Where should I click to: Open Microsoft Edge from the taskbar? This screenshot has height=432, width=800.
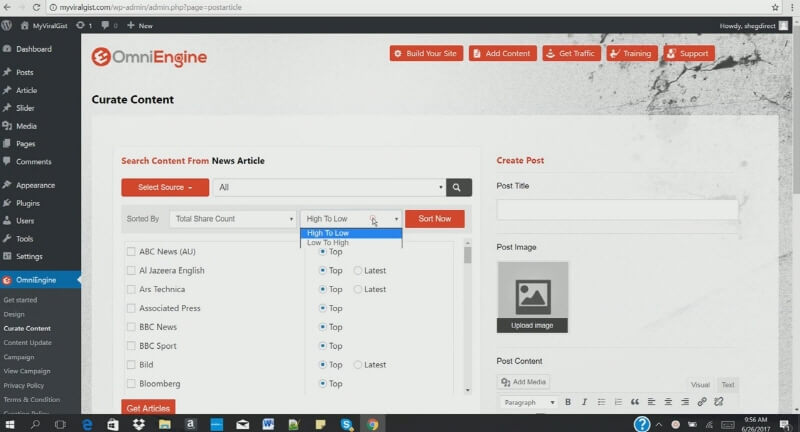click(87, 424)
